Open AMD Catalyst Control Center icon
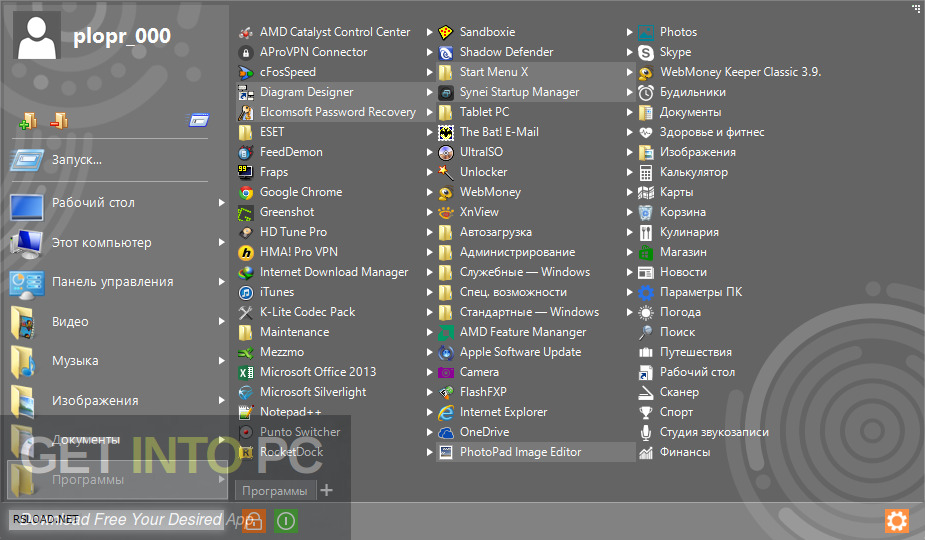The height and width of the screenshot is (540, 925). pyautogui.click(x=245, y=32)
